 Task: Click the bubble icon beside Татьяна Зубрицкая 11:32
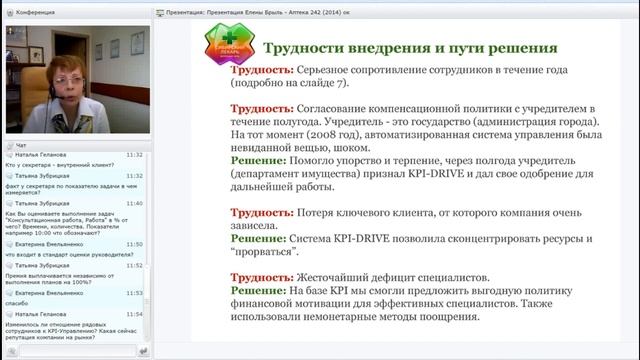pos(9,176)
